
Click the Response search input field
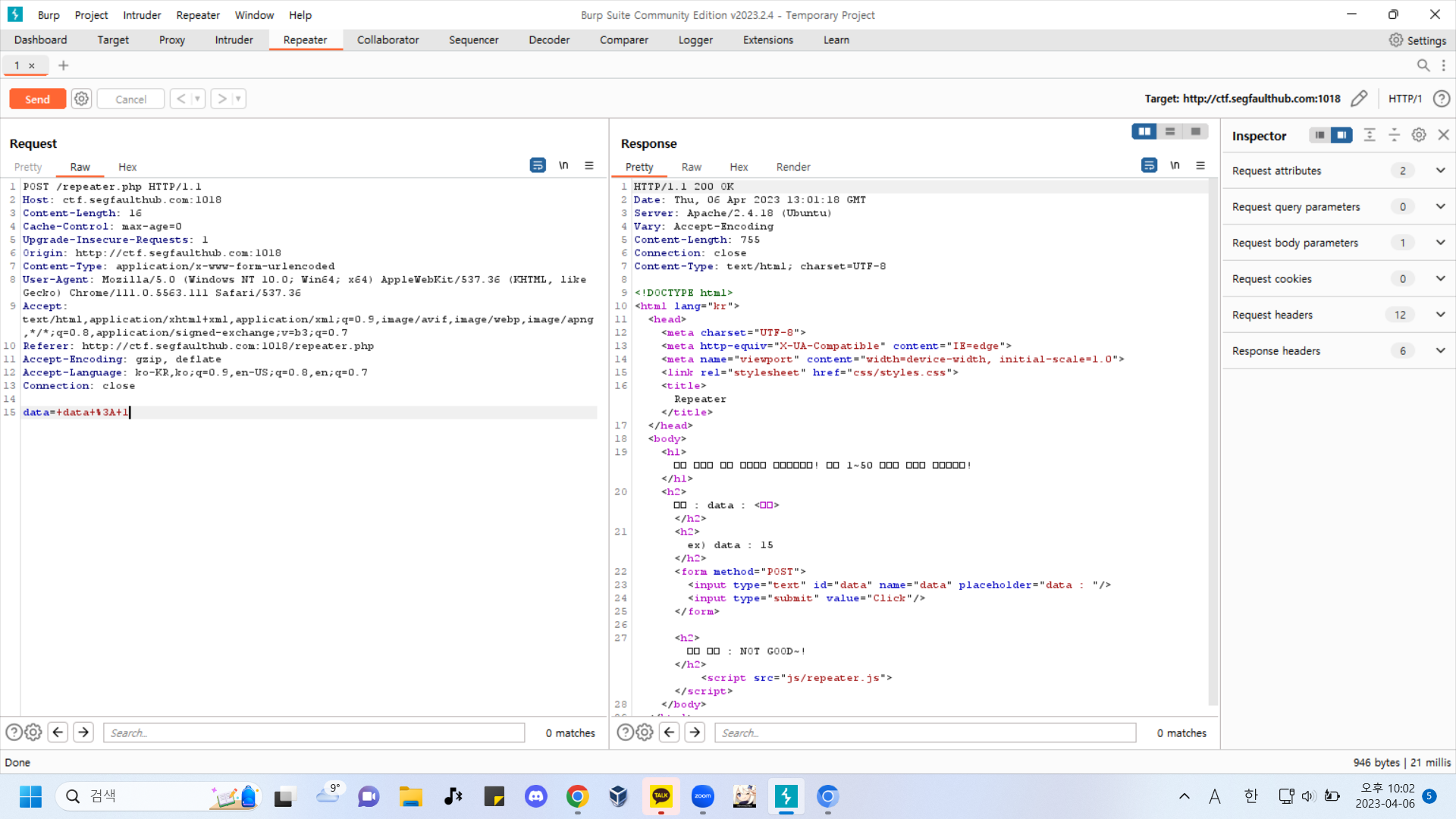[924, 733]
